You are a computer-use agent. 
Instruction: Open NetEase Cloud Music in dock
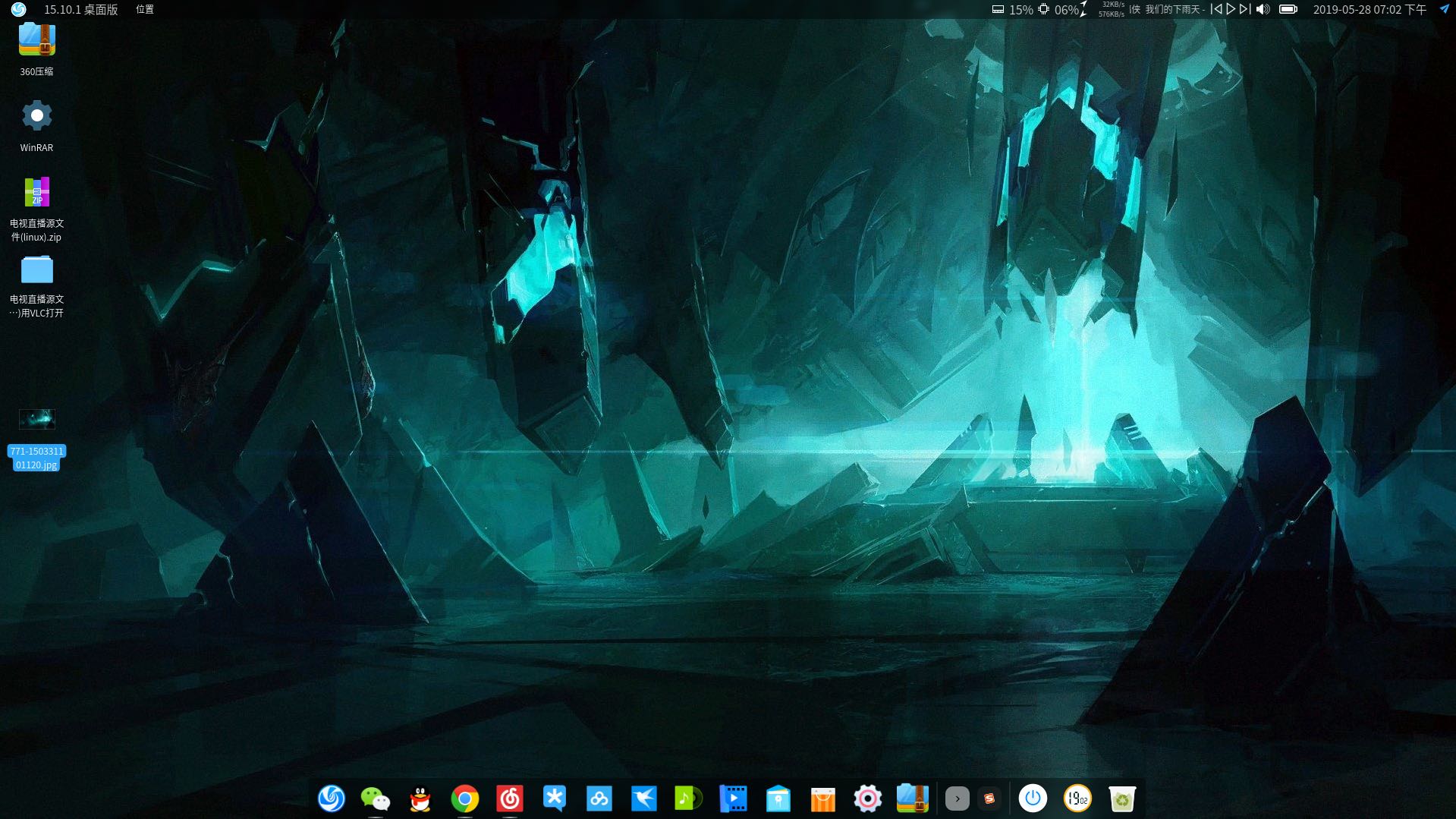[510, 799]
